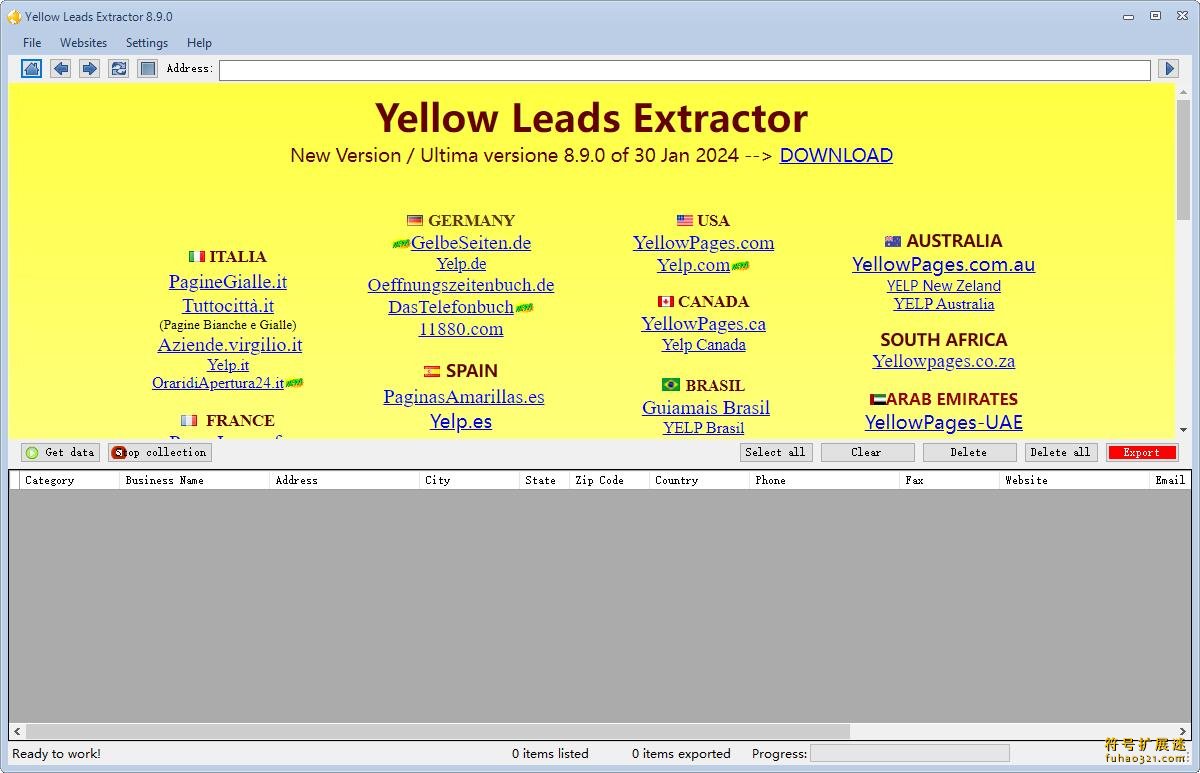Click the '0 items listed' status text
Screen dimensions: 1200x773
coord(550,754)
